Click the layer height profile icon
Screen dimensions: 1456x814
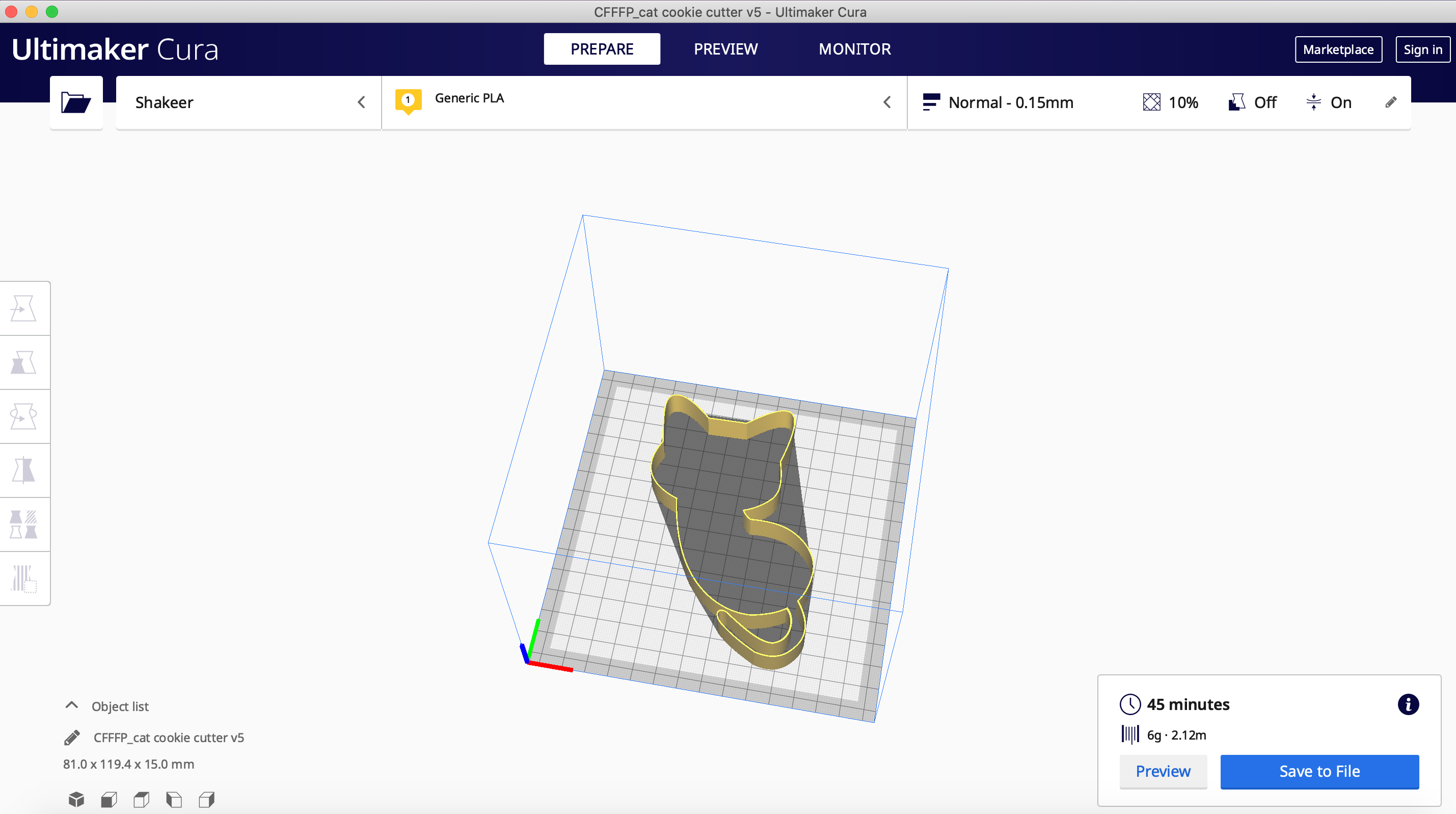(x=931, y=102)
